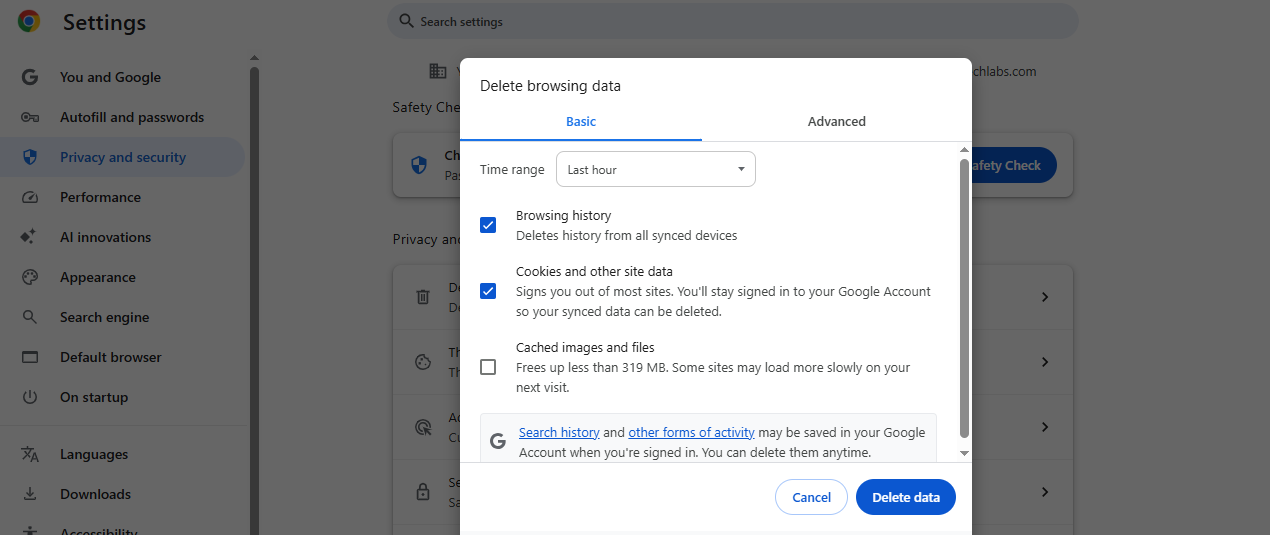Image resolution: width=1270 pixels, height=535 pixels.
Task: Select the Basic tab
Action: click(580, 121)
